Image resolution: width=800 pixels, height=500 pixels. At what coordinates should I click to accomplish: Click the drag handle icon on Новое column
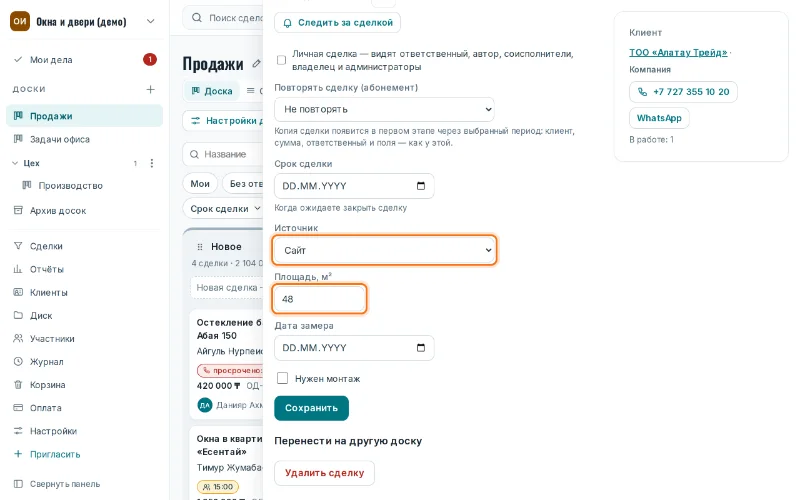200,247
